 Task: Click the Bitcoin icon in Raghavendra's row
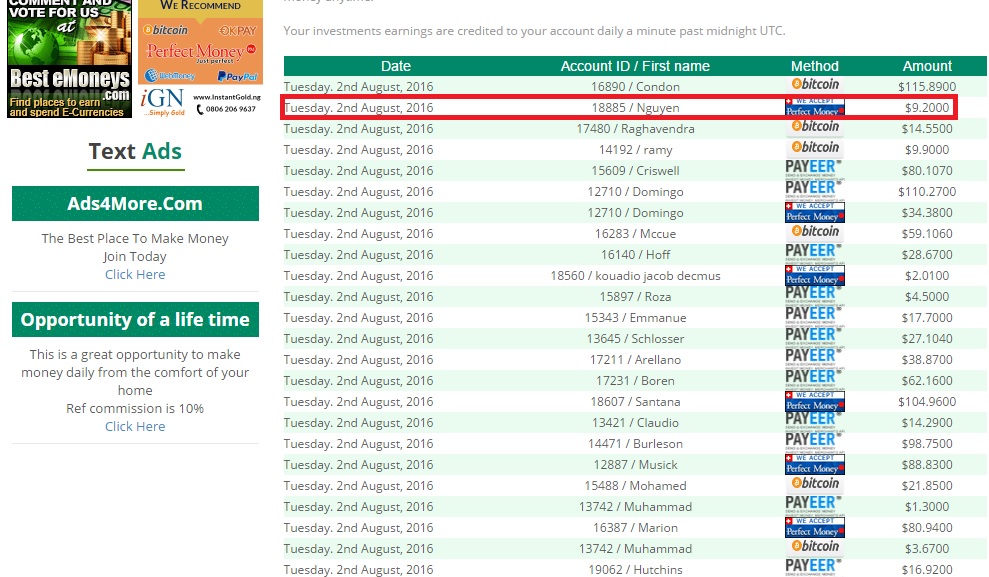pyautogui.click(x=815, y=128)
